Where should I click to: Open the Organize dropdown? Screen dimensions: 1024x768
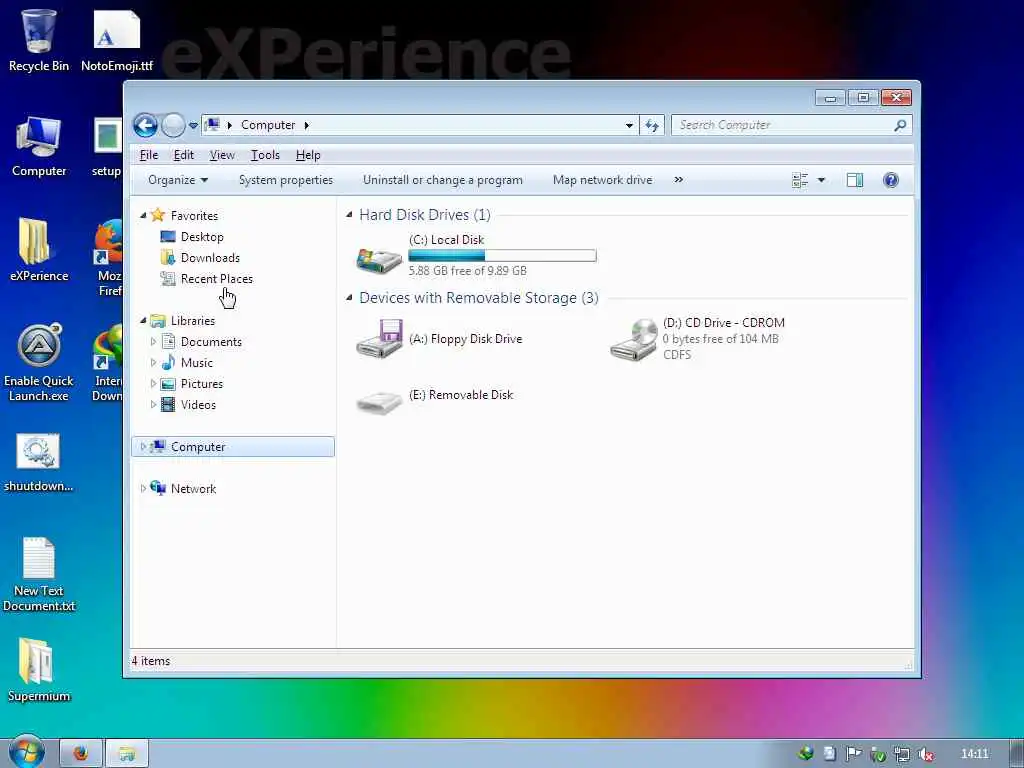178,180
